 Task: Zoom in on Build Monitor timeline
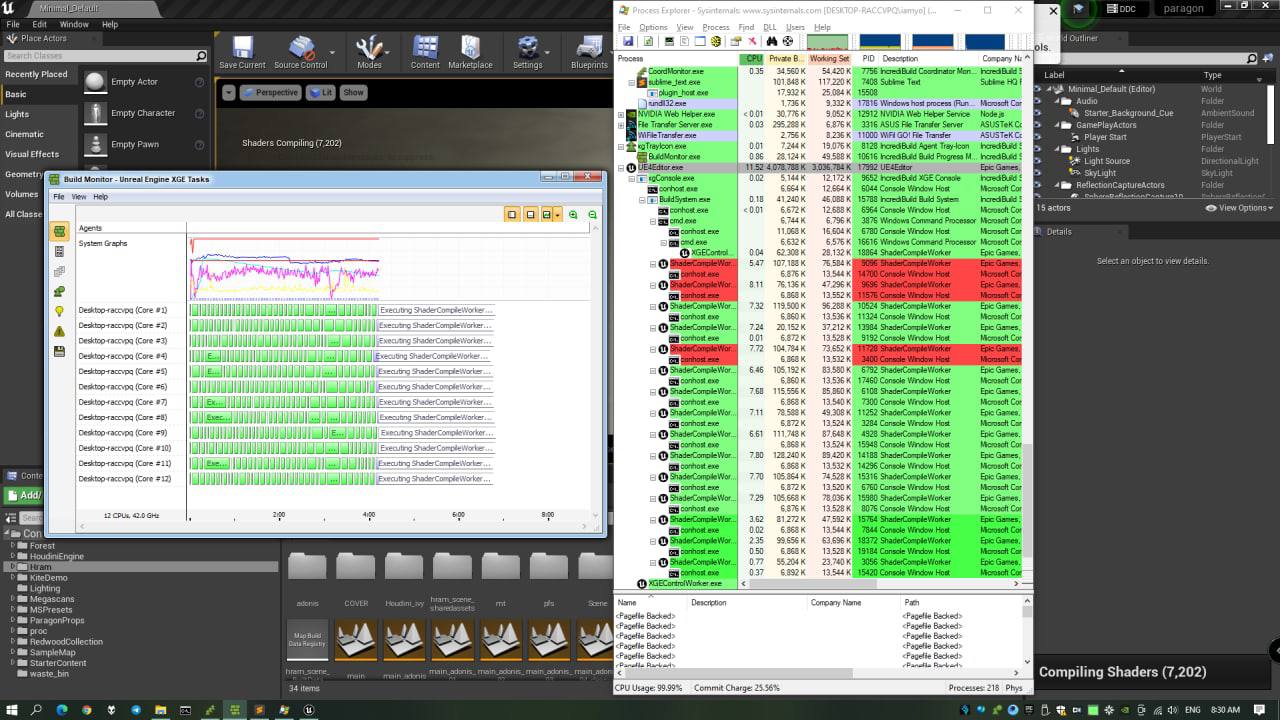click(x=573, y=214)
